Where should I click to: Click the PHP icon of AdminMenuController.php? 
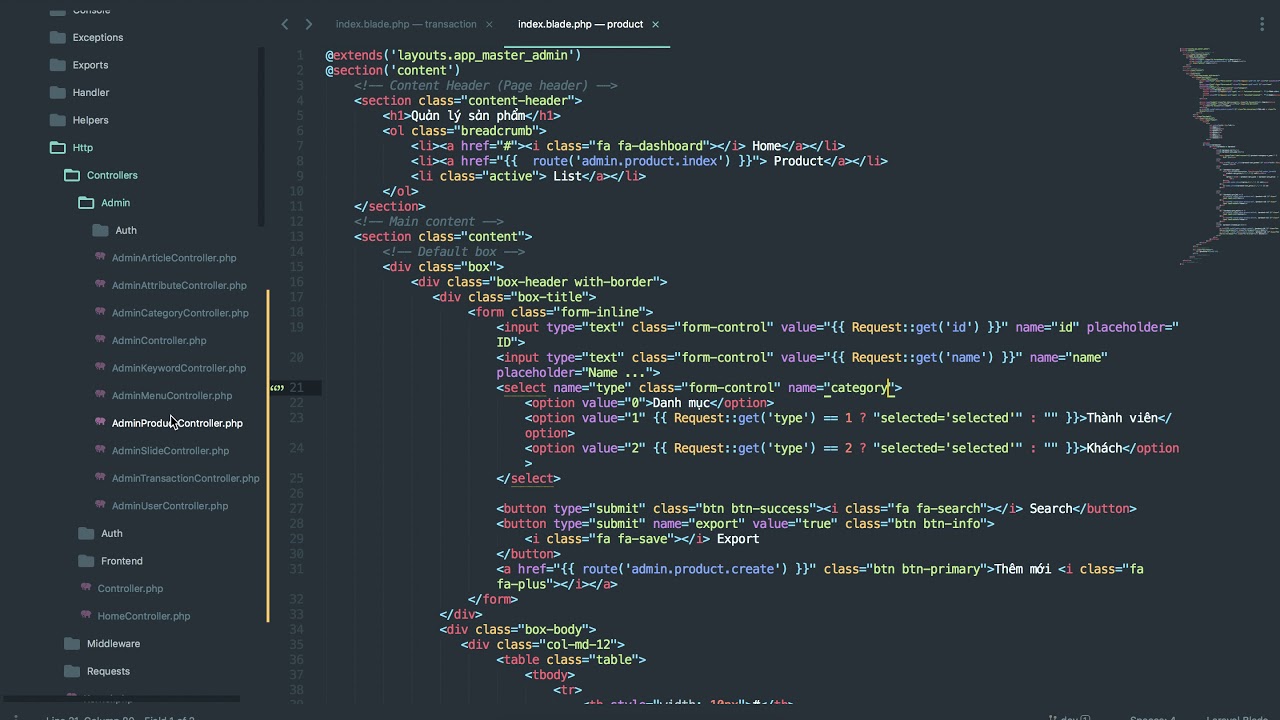point(100,395)
